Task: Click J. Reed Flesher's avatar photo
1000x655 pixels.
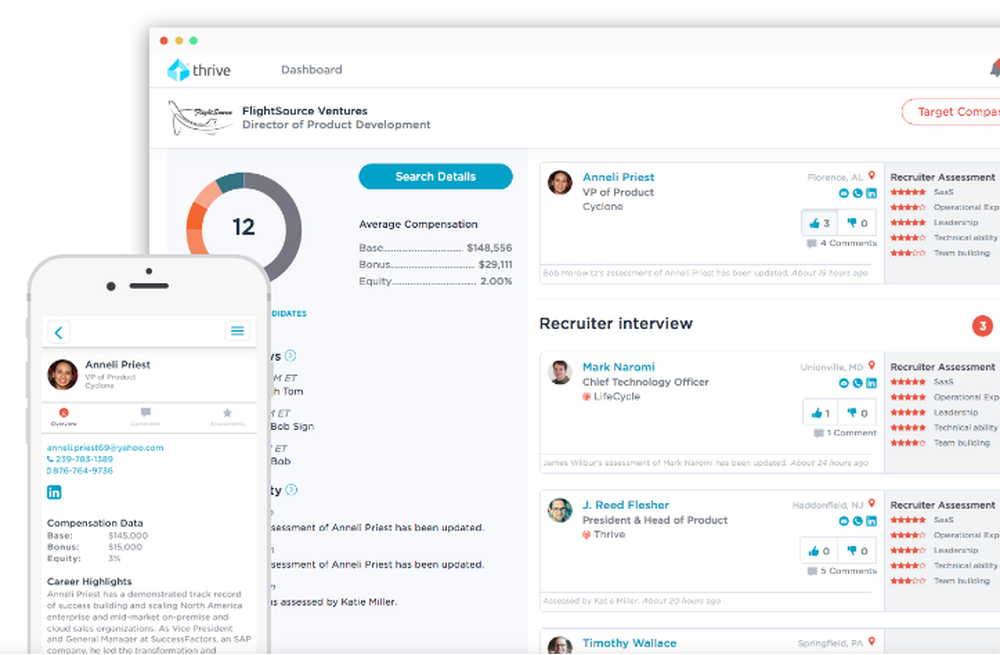Action: point(560,510)
